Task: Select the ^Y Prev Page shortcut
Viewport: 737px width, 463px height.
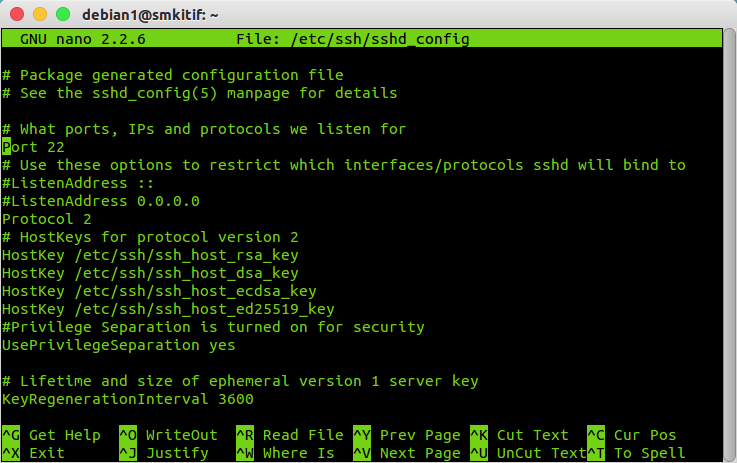Action: (x=407, y=435)
